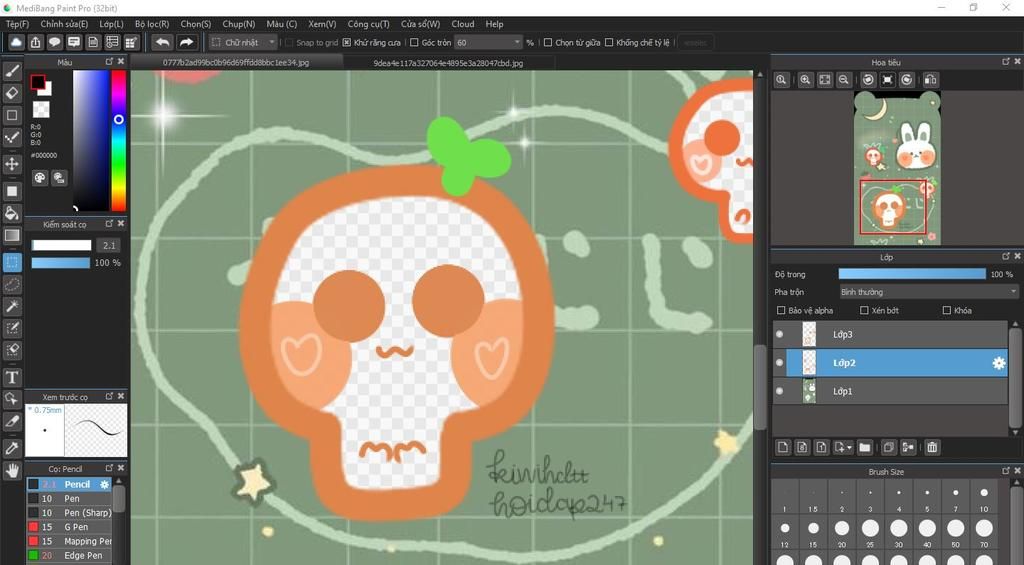The image size is (1024, 565).
Task: Click the Redo arrow button
Action: click(x=186, y=42)
